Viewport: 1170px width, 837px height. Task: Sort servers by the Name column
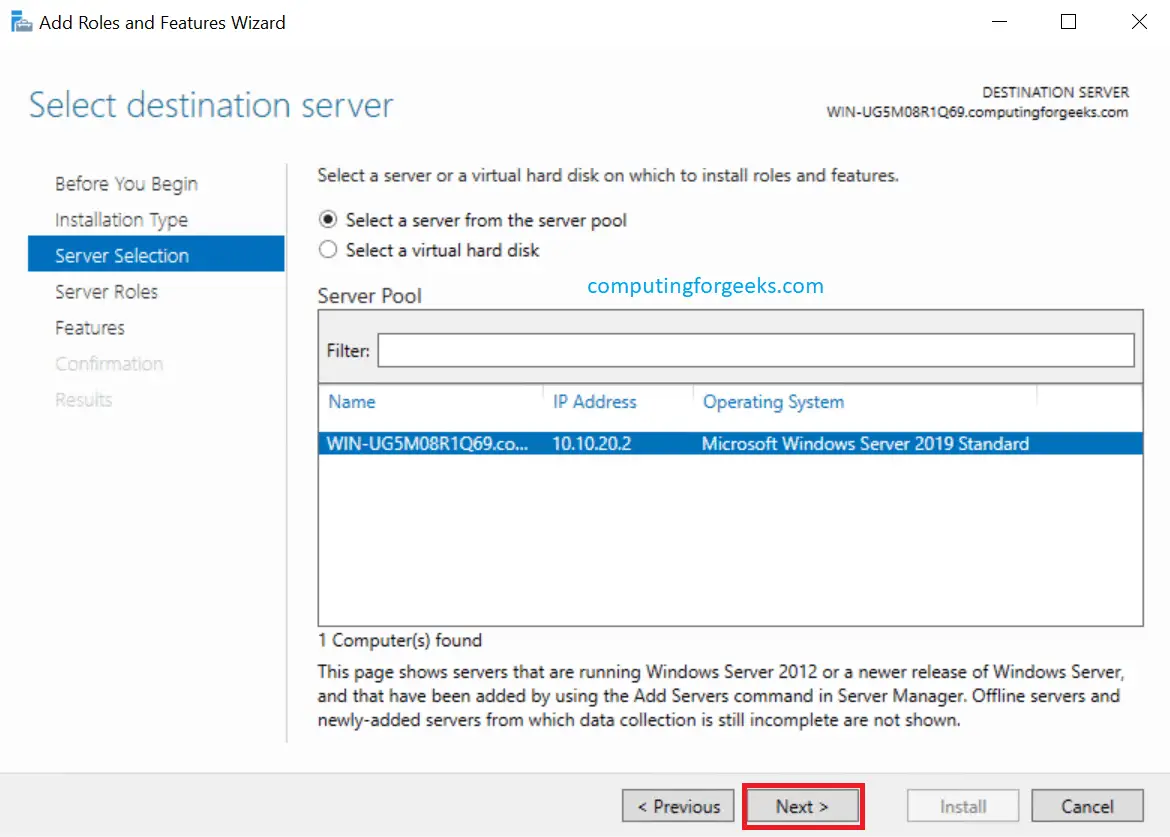click(351, 402)
